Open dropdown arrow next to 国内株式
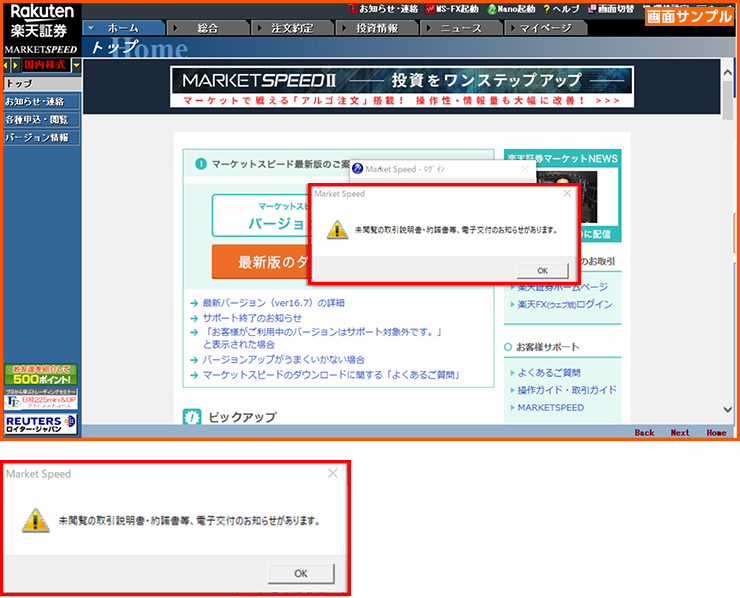Screen dimensions: 740x598 (x=76, y=65)
